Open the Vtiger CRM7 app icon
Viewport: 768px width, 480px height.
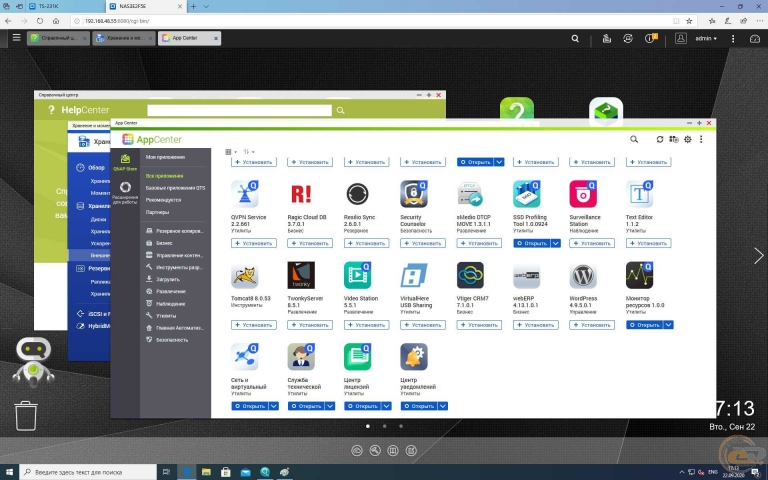(x=470, y=275)
